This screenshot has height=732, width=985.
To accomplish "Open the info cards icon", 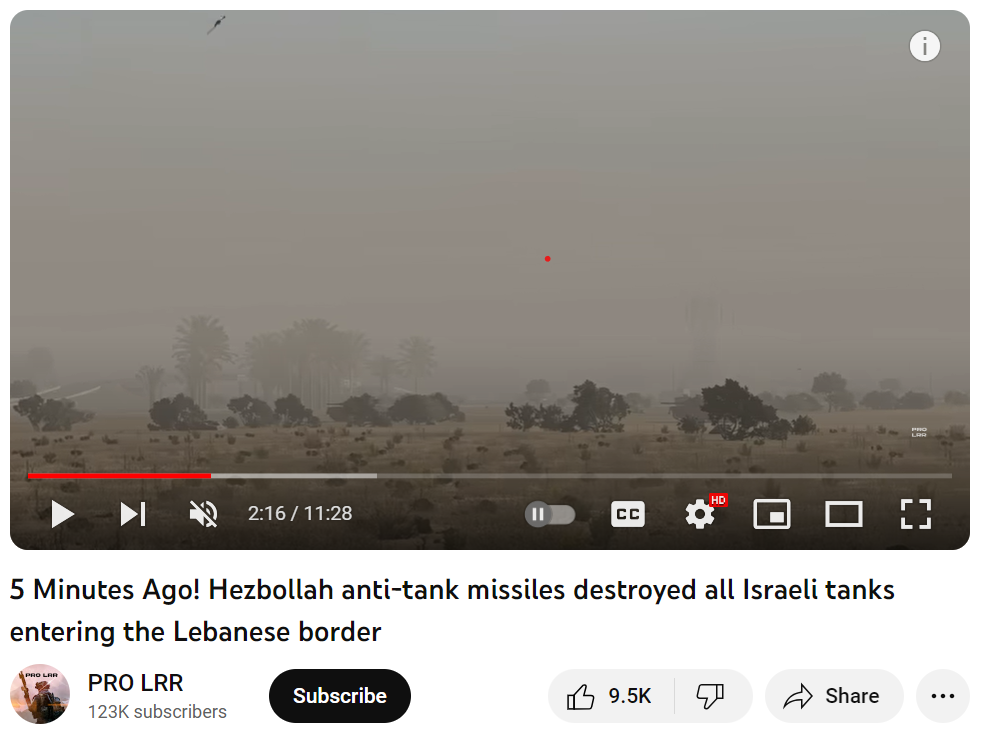I will [925, 46].
